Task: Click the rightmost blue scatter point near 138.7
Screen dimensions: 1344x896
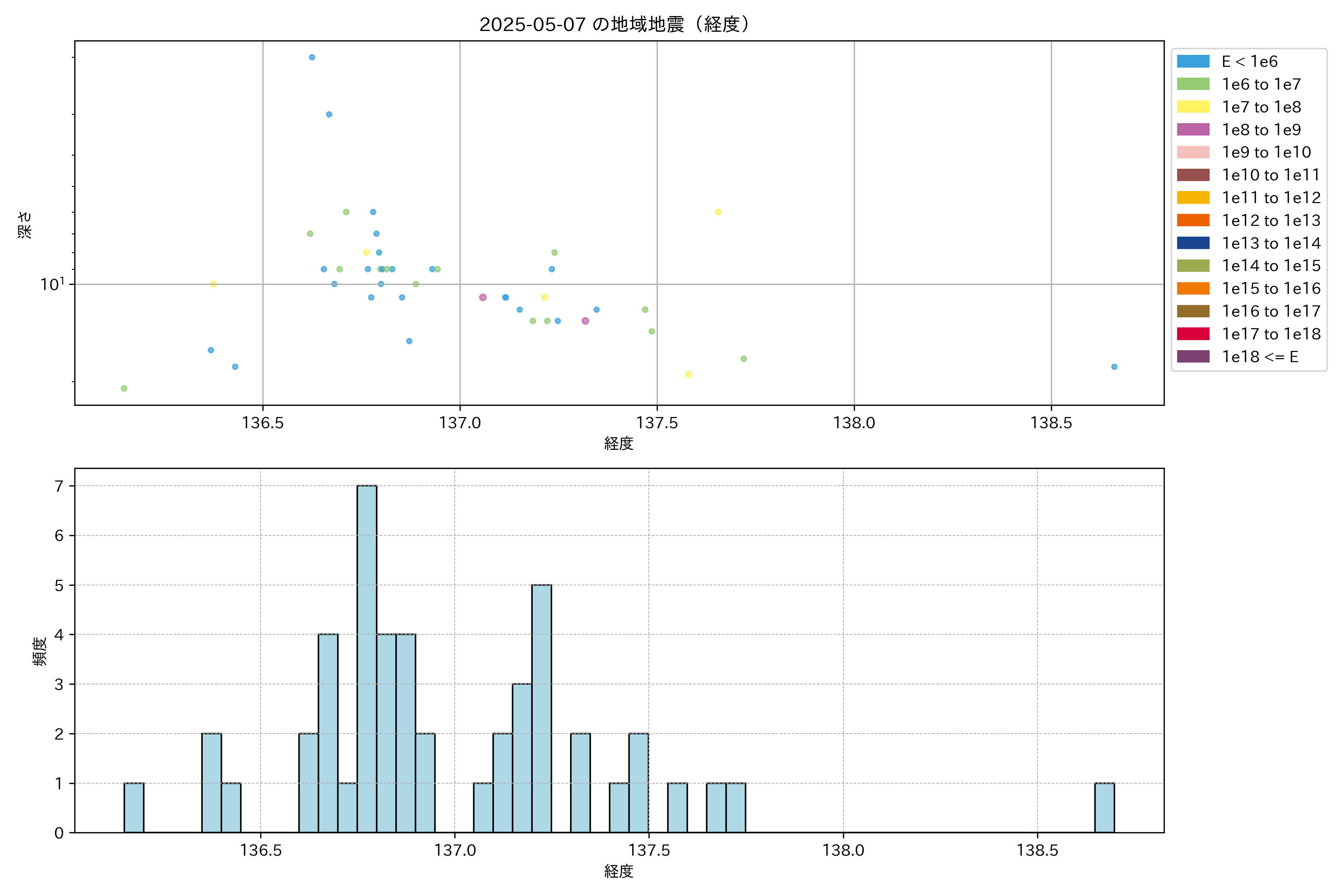Action: click(x=1114, y=367)
